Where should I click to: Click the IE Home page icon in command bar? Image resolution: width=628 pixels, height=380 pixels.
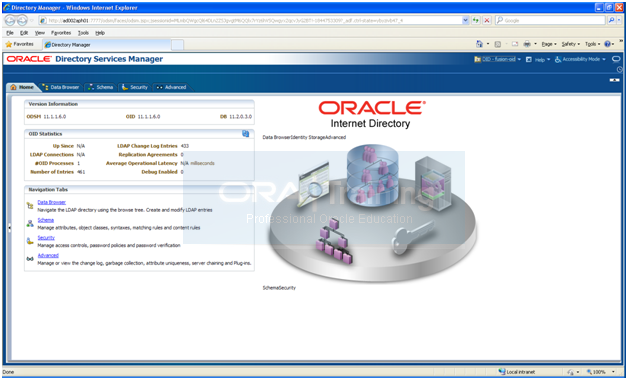coord(479,44)
